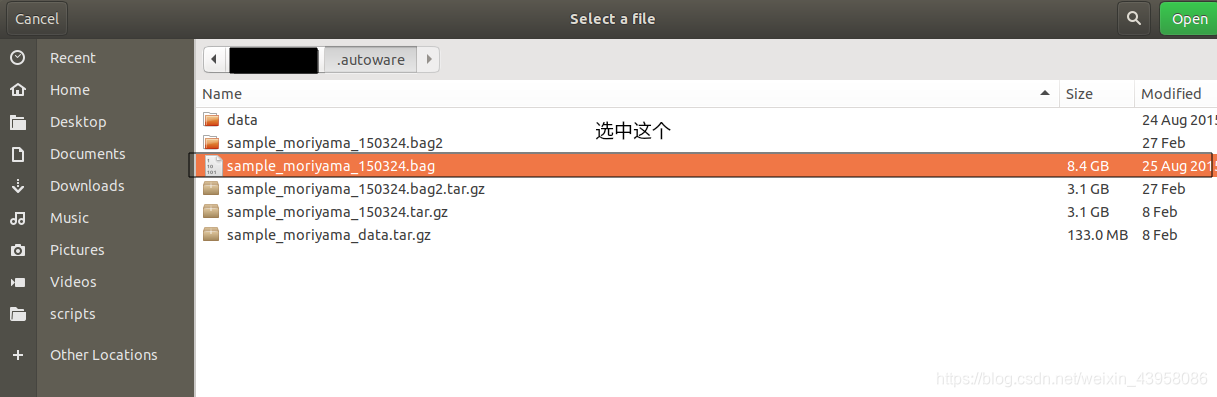Click the Home house icon

(x=17, y=90)
